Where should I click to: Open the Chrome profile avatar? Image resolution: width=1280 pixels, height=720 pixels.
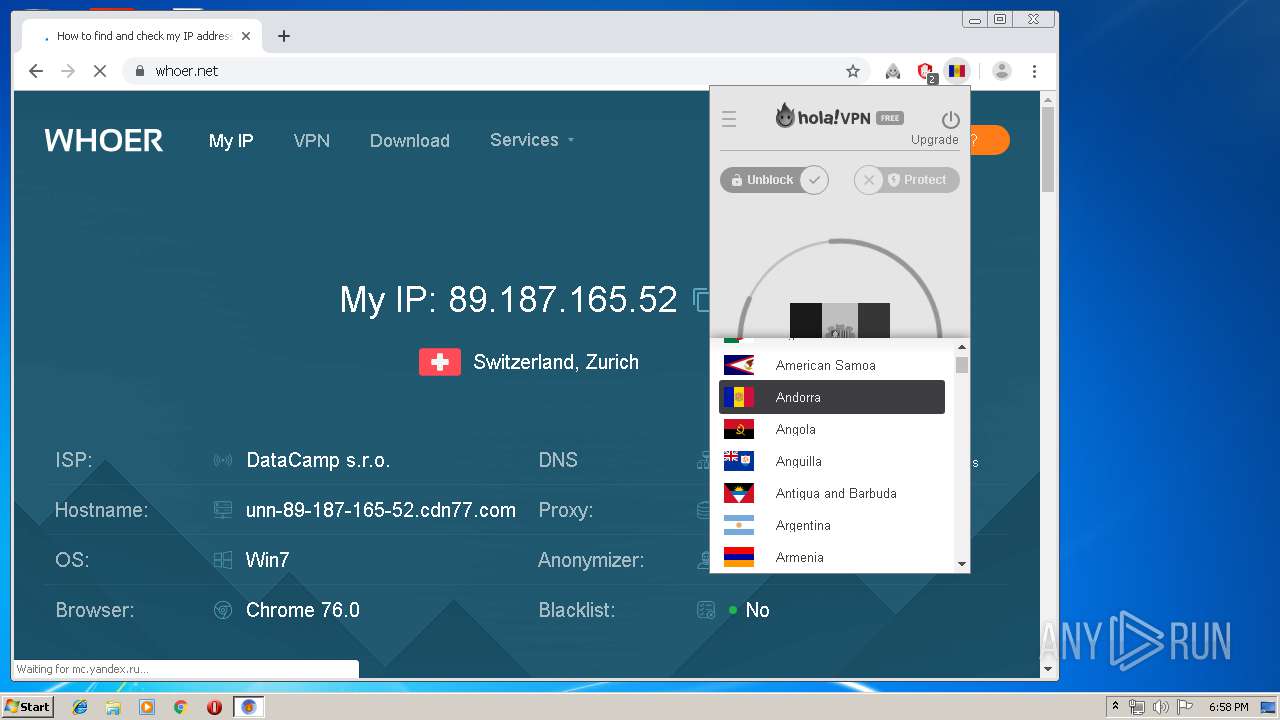(x=1002, y=71)
